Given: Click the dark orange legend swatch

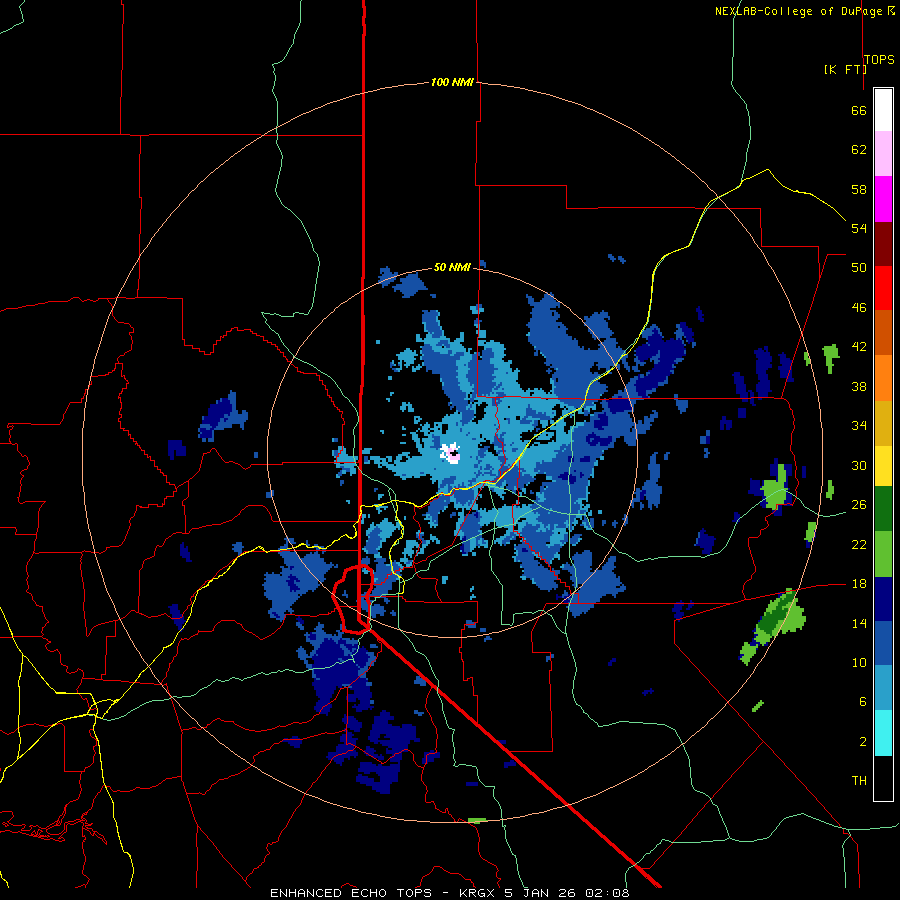Looking at the screenshot, I should (x=883, y=332).
